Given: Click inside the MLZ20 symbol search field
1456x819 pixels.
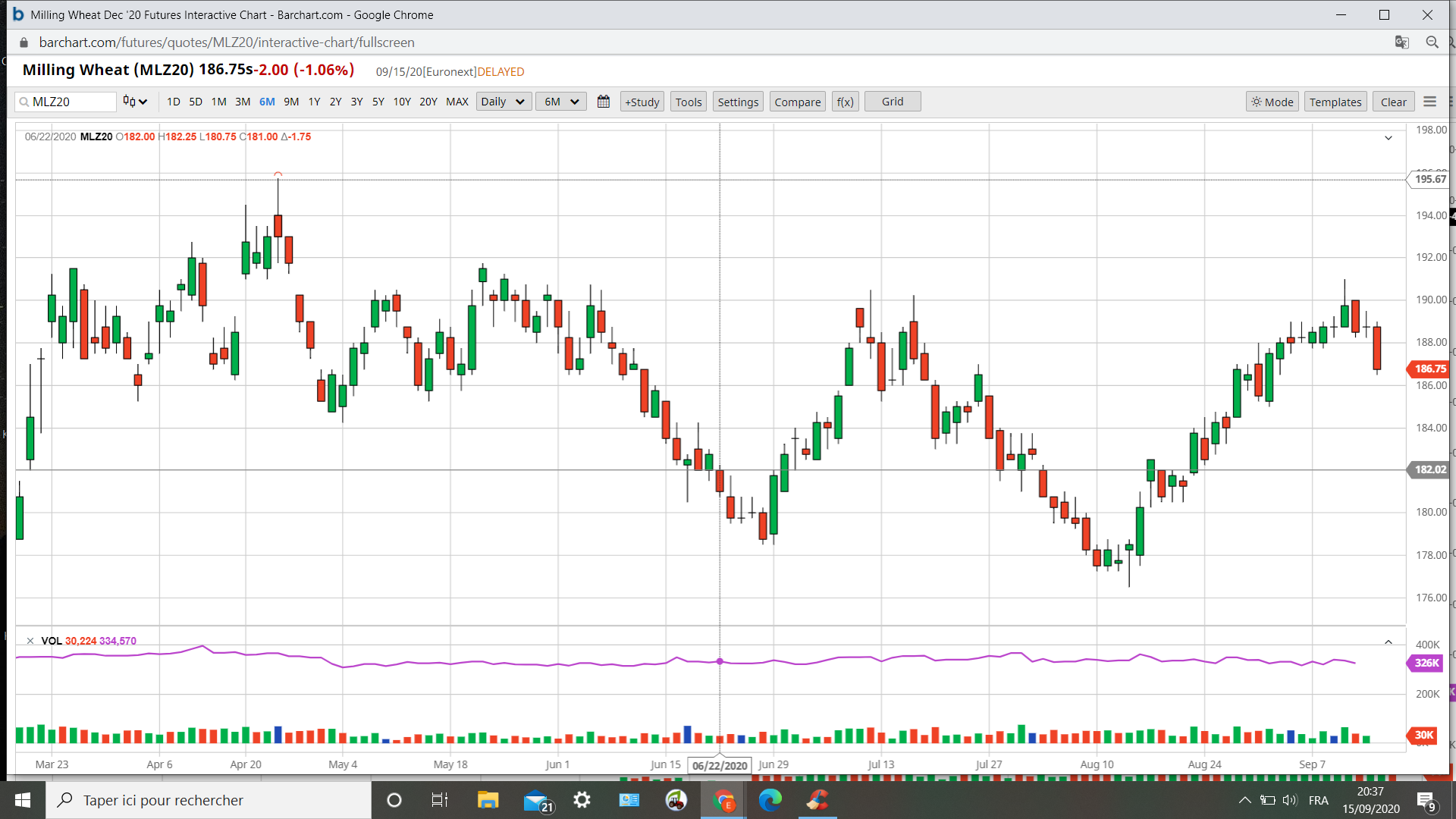Looking at the screenshot, I should click(x=72, y=102).
